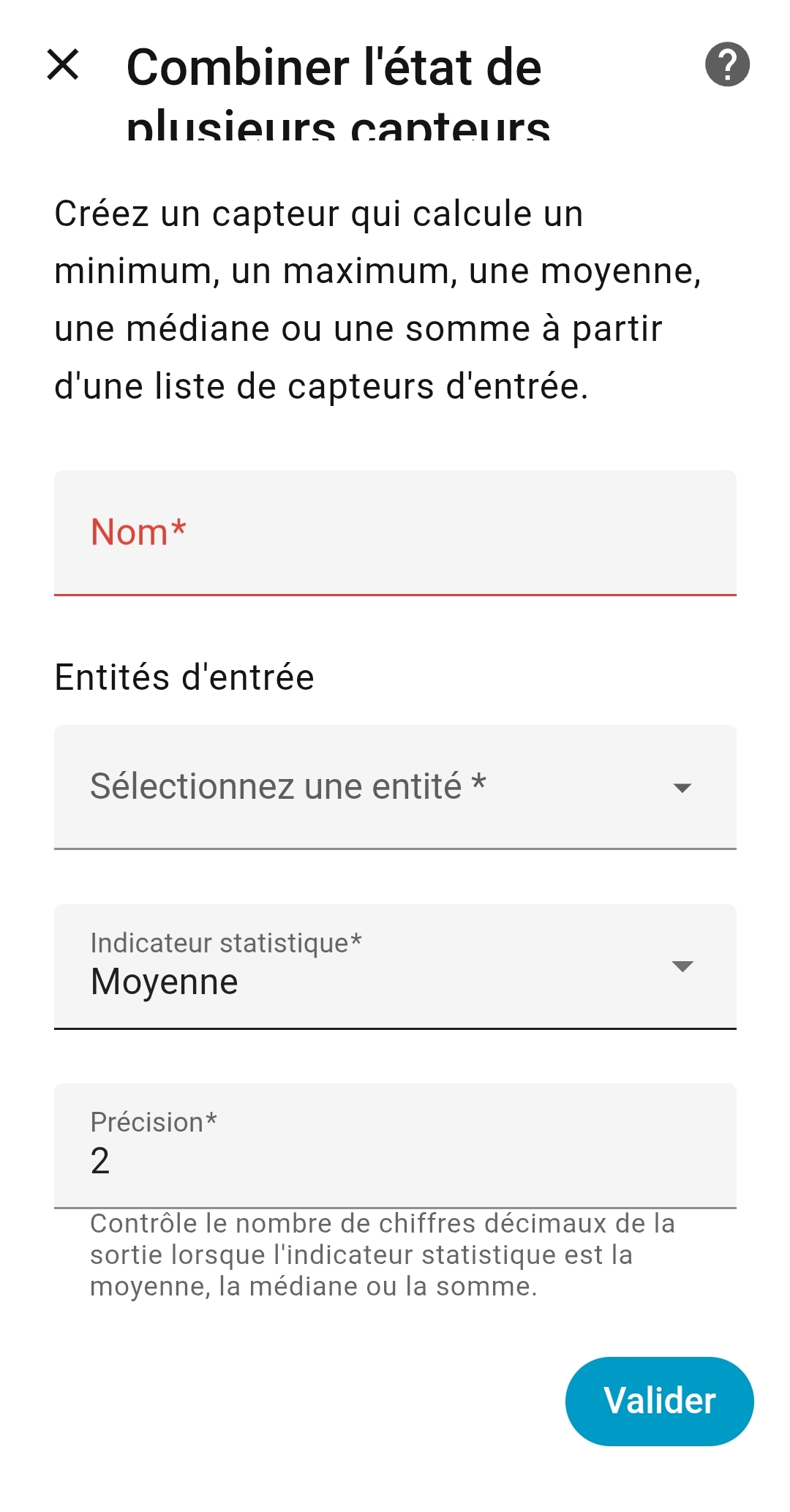This screenshot has width=790, height=1512.
Task: Focus the Précision number field
Action: tap(395, 1146)
